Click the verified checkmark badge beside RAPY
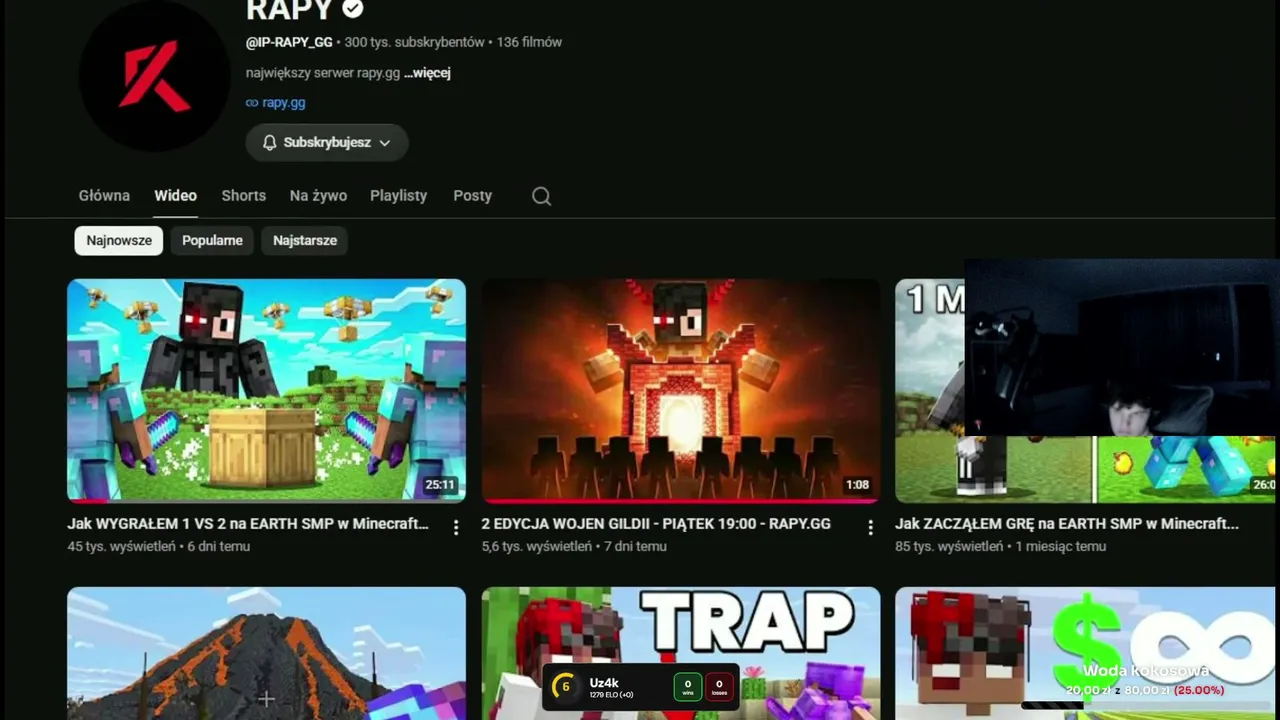Screen dimensions: 1280x720 (x=352, y=9)
